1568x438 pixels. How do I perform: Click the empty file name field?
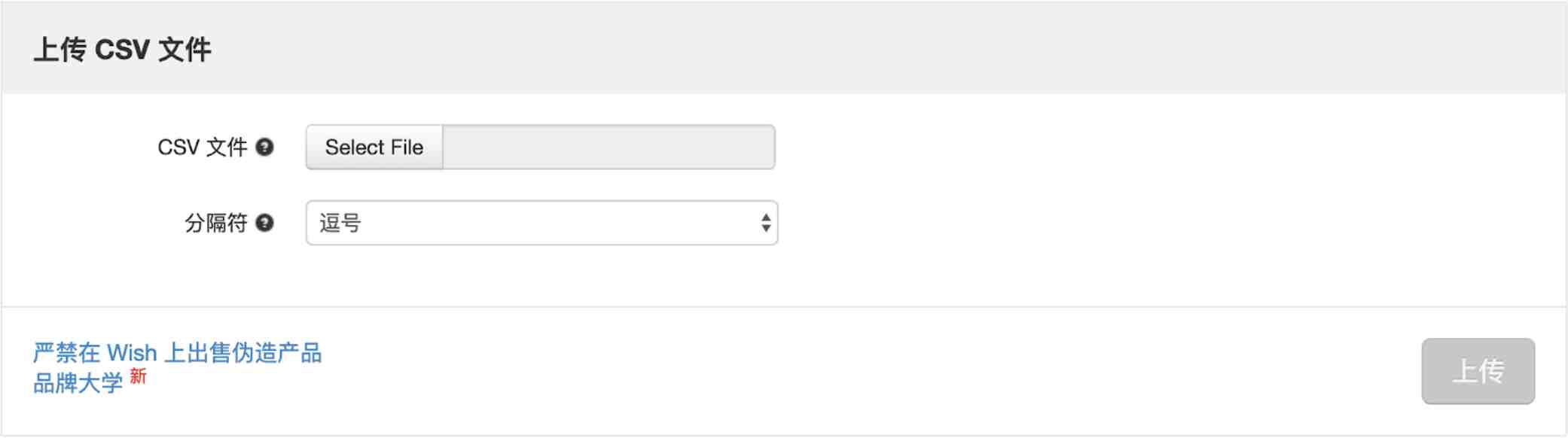pos(609,147)
